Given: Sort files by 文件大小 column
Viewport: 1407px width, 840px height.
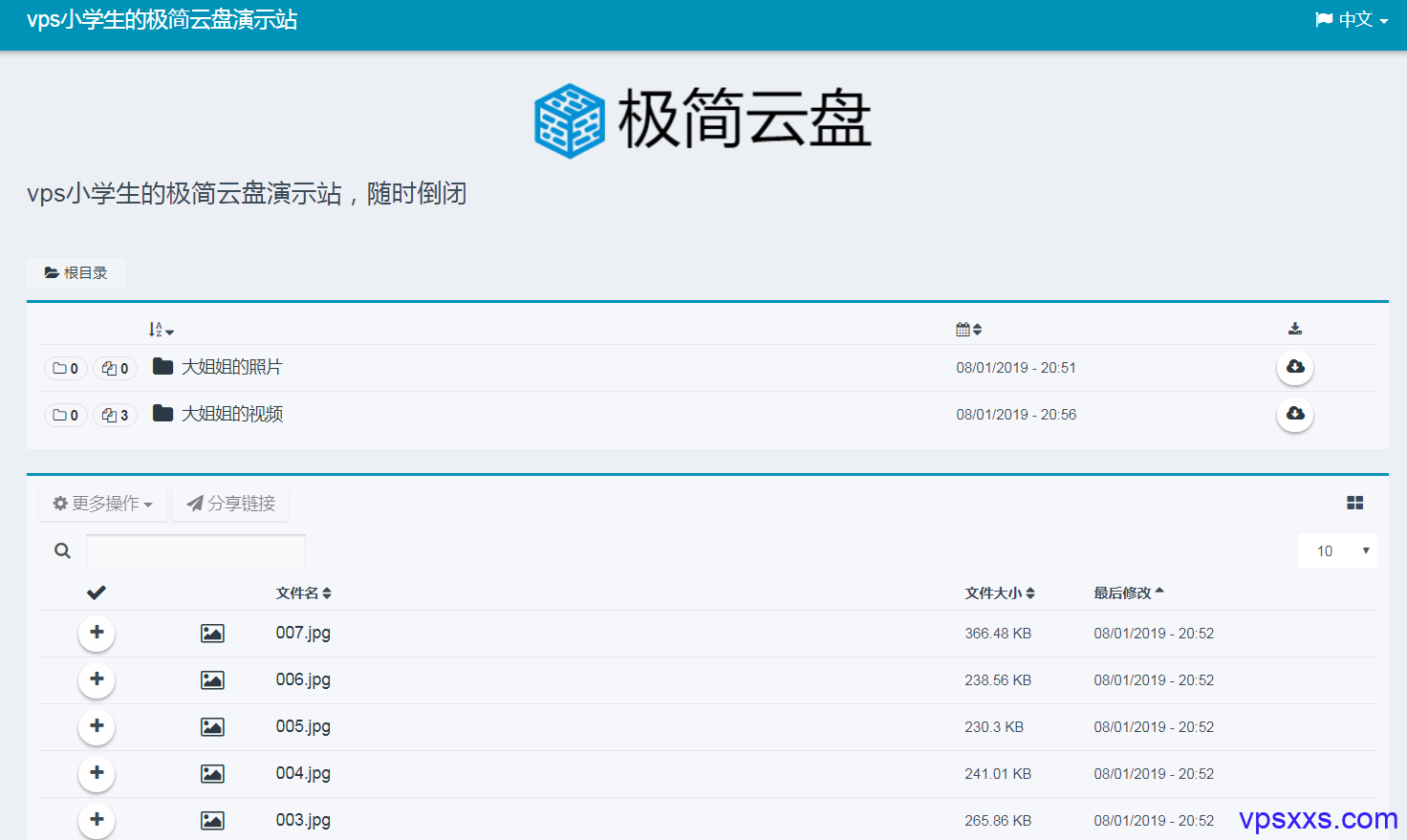Looking at the screenshot, I should [1000, 593].
